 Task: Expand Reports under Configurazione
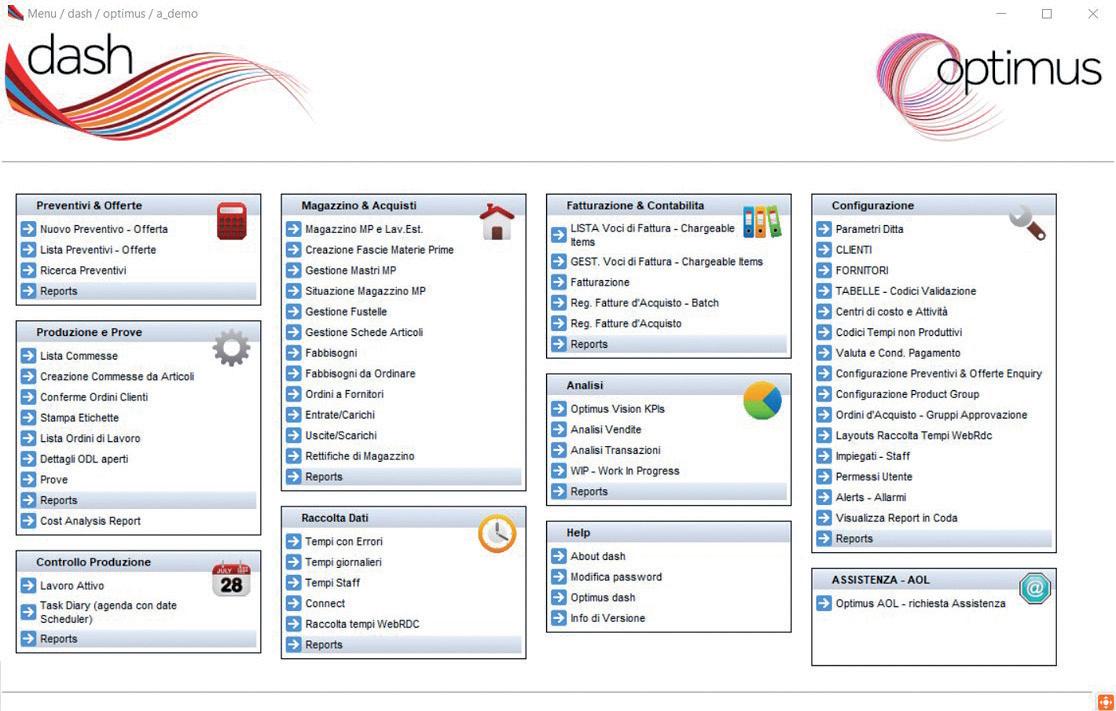click(934, 539)
